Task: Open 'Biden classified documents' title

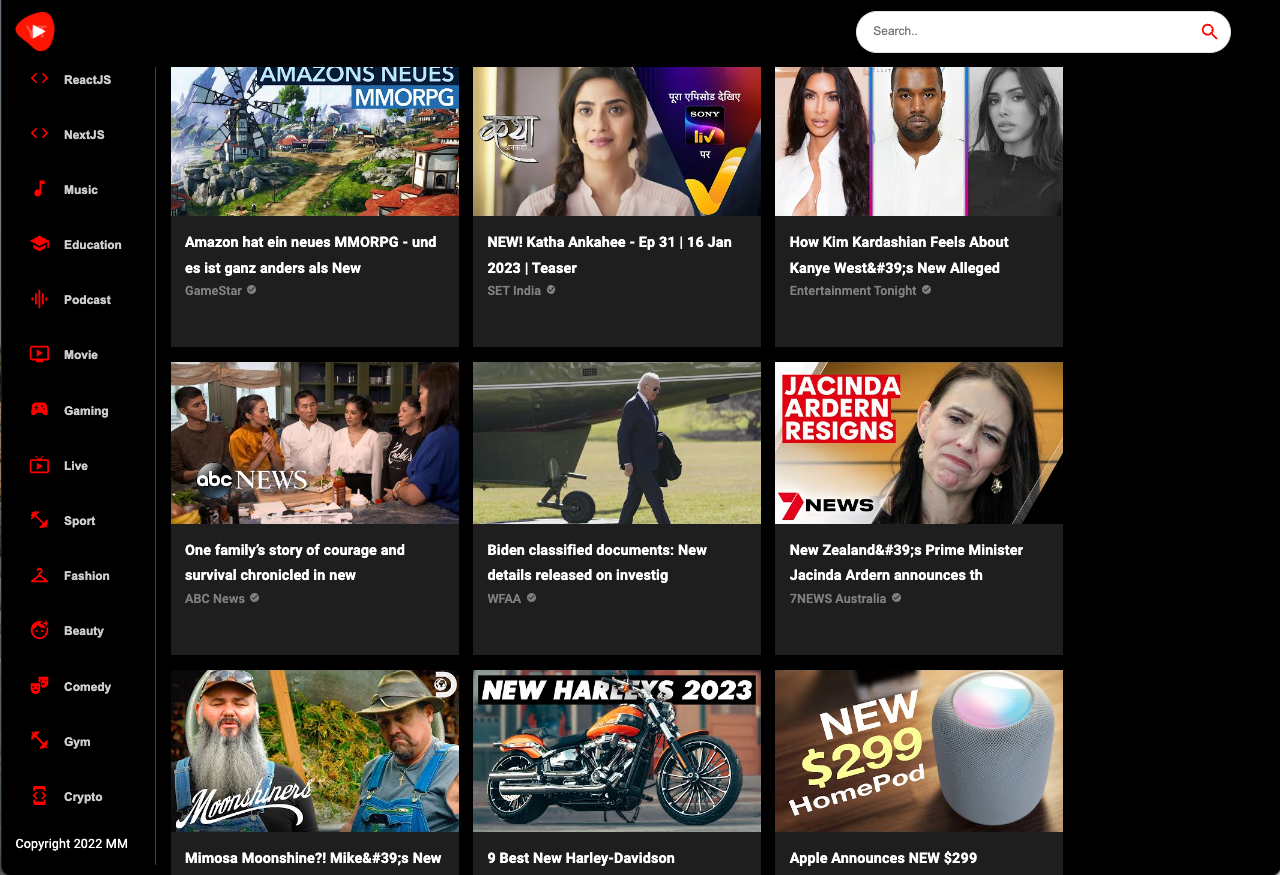Action: click(597, 563)
